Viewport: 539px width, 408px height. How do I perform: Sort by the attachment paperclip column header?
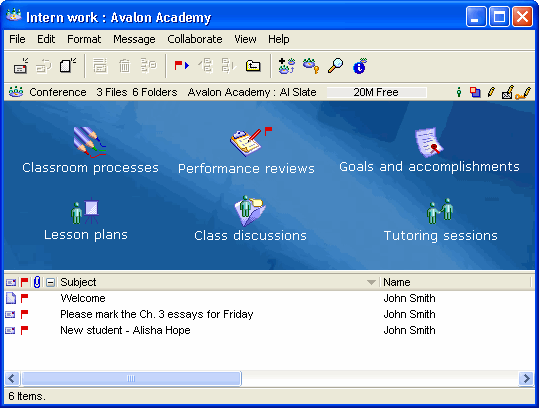[37, 282]
